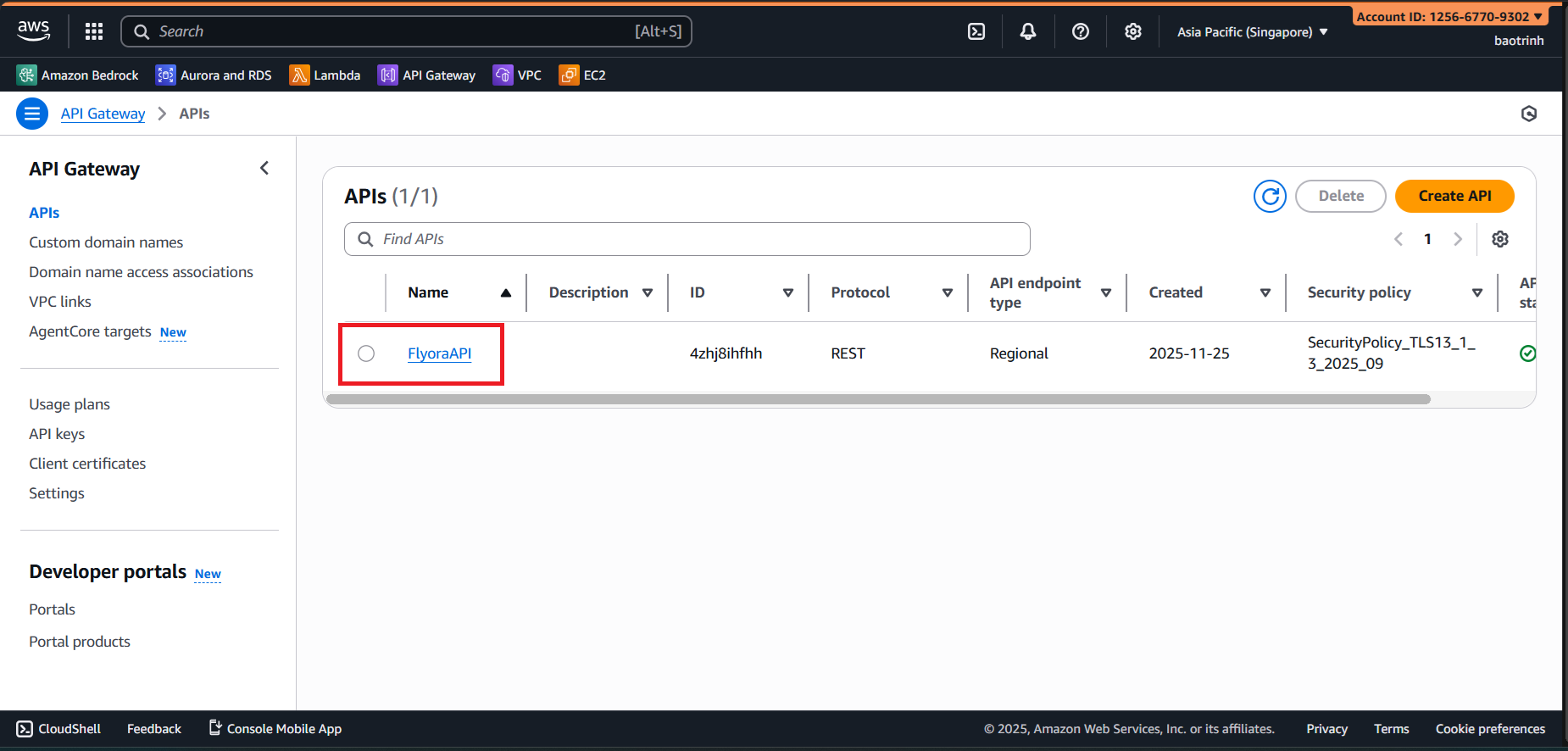Expand the Asia Pacific (Singapore) region dropdown
Image resolution: width=1568 pixels, height=751 pixels.
(1252, 32)
